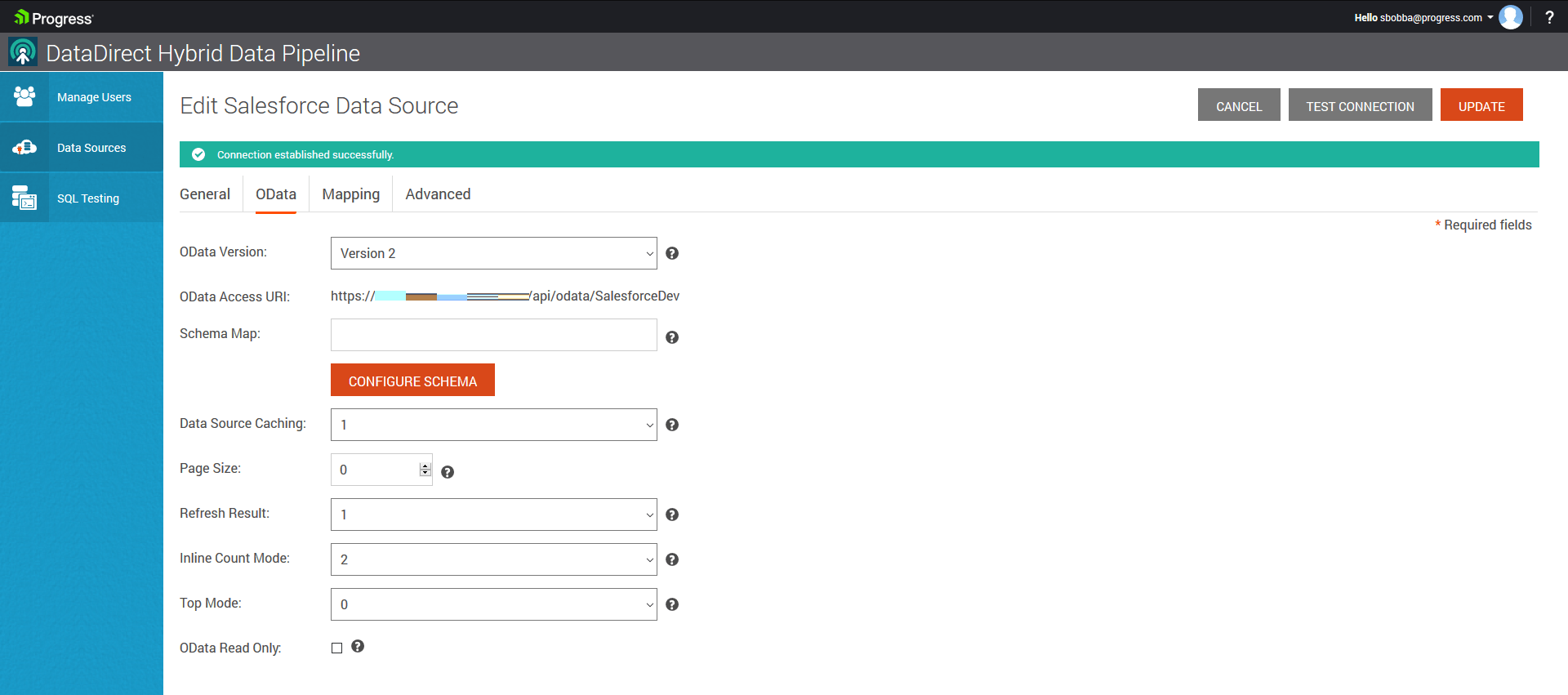Show help for Schema Map
Image resolution: width=1568 pixels, height=695 pixels.
click(672, 337)
